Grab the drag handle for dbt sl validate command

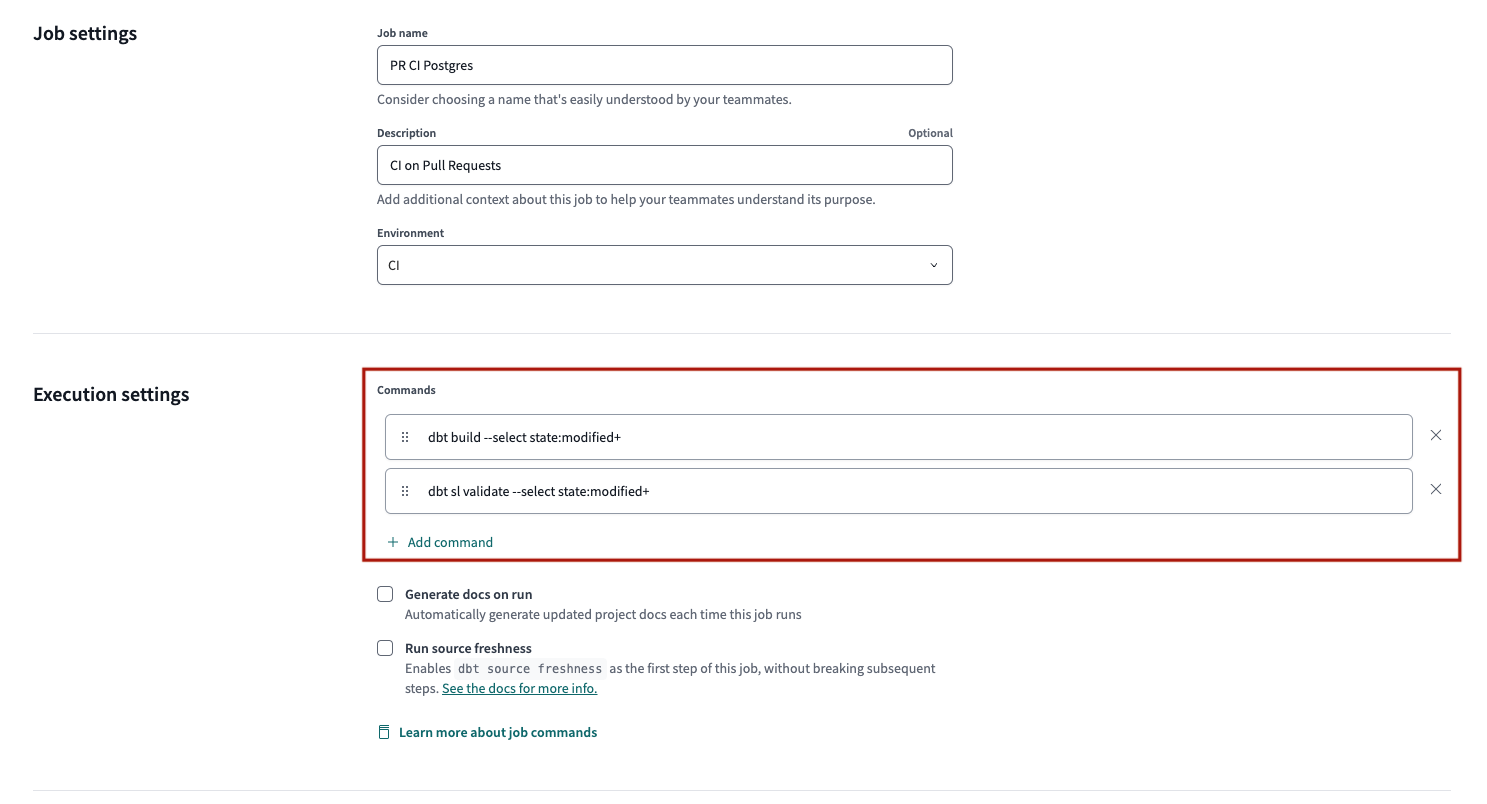pos(405,491)
